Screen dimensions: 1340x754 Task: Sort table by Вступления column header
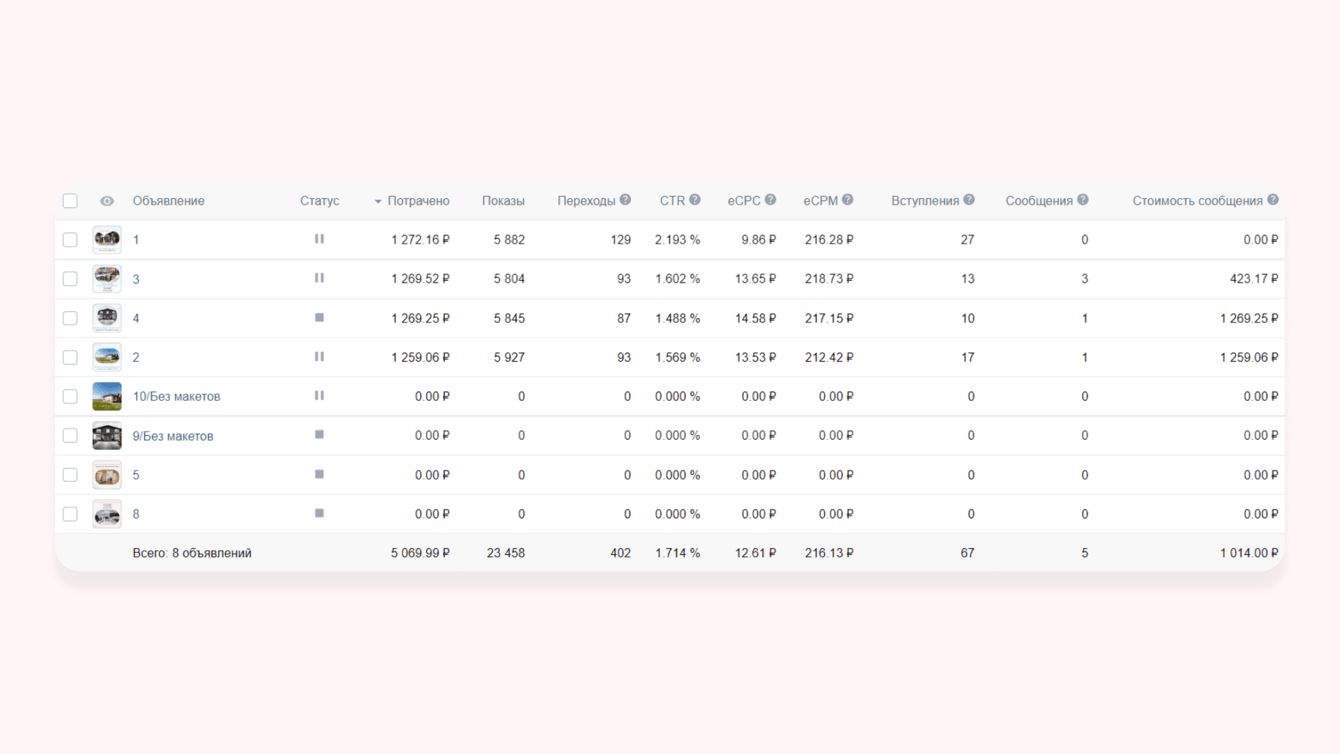click(925, 201)
